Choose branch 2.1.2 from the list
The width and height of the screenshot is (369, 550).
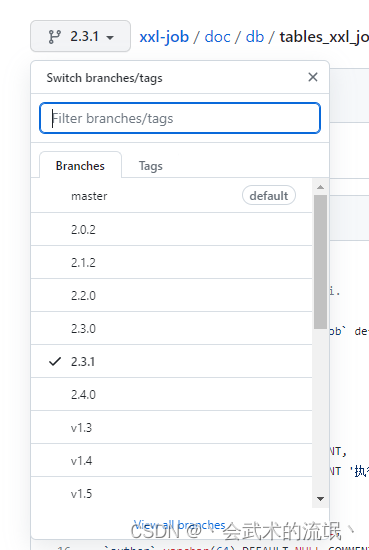pos(172,262)
